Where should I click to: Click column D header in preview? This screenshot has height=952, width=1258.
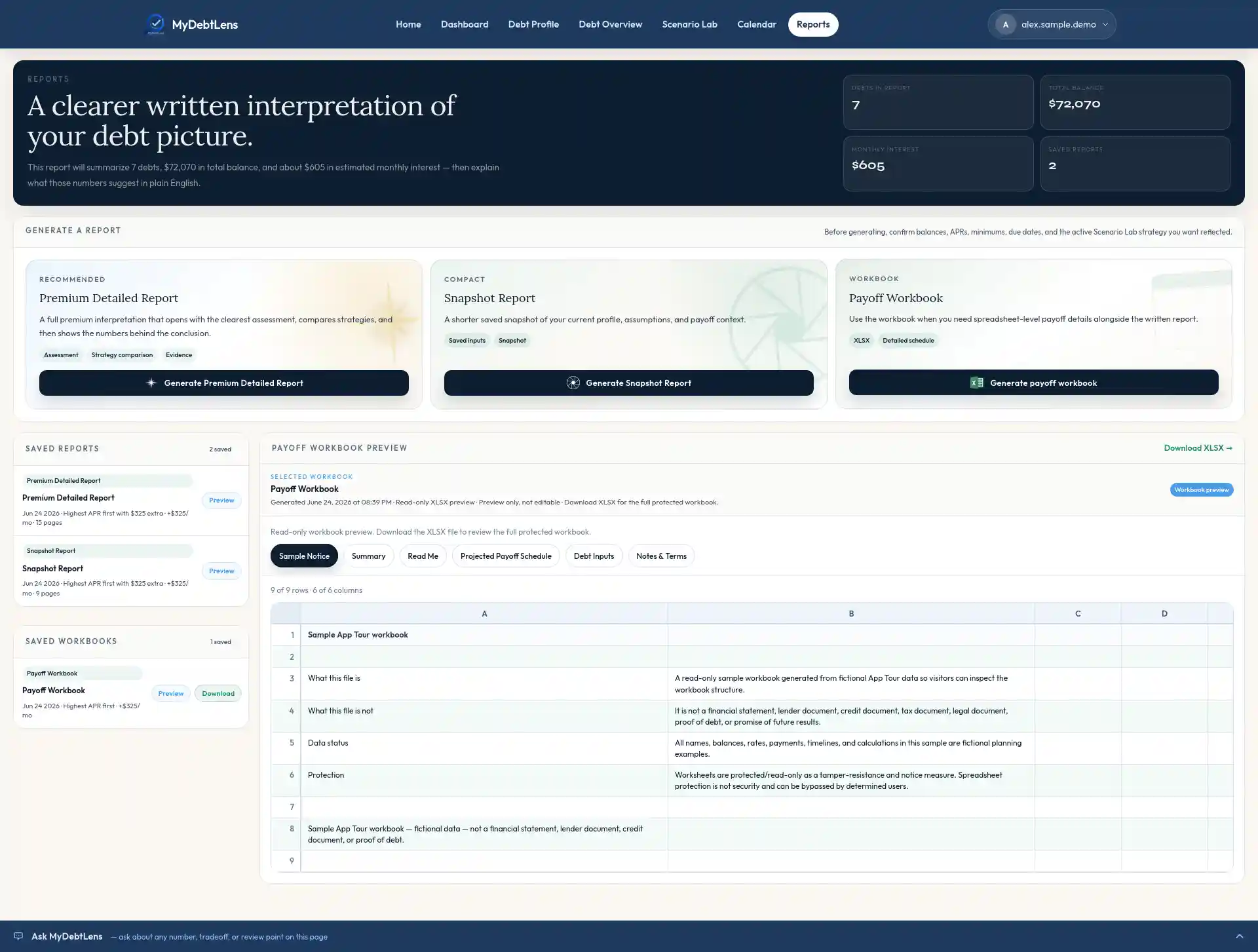[1164, 614]
